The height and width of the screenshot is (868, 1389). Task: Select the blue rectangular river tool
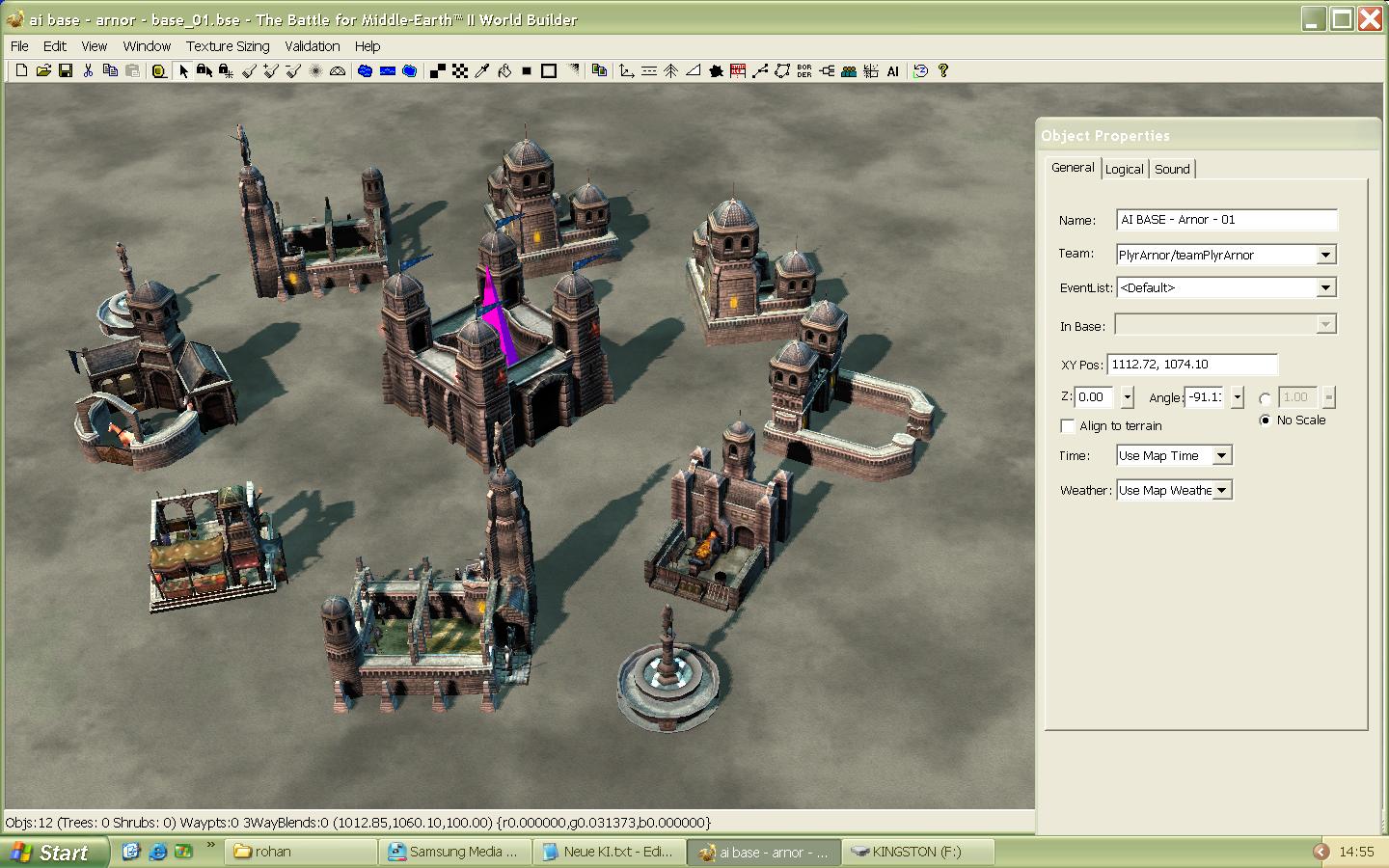coord(388,70)
